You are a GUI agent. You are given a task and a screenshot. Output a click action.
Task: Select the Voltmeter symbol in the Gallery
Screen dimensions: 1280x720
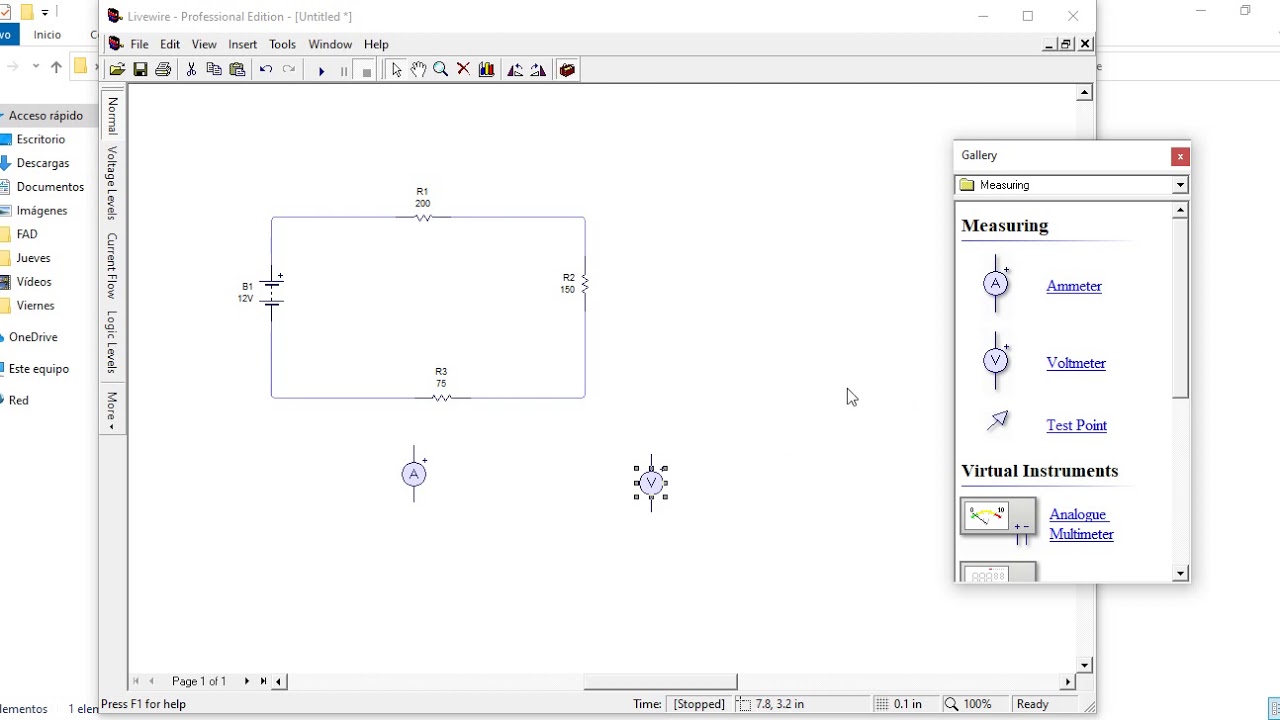[996, 361]
